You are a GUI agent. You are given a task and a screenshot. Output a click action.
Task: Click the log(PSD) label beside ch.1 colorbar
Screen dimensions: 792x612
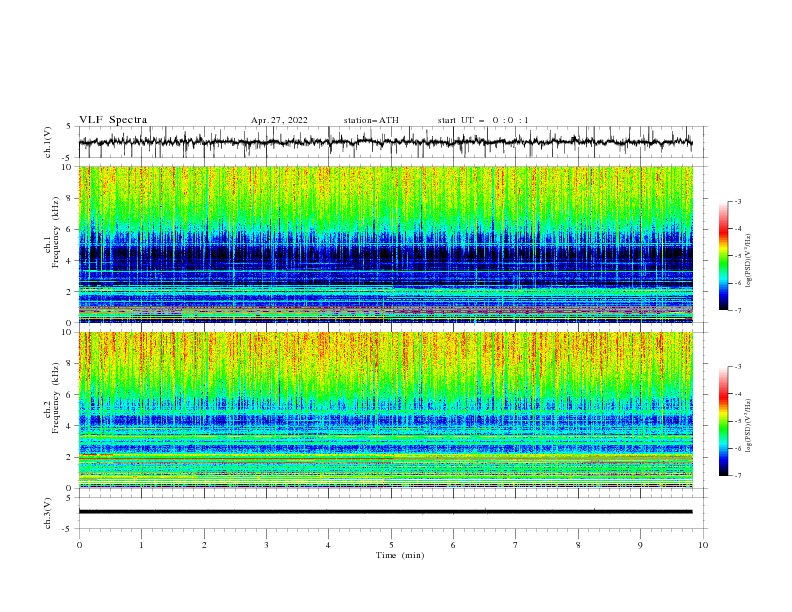point(750,261)
